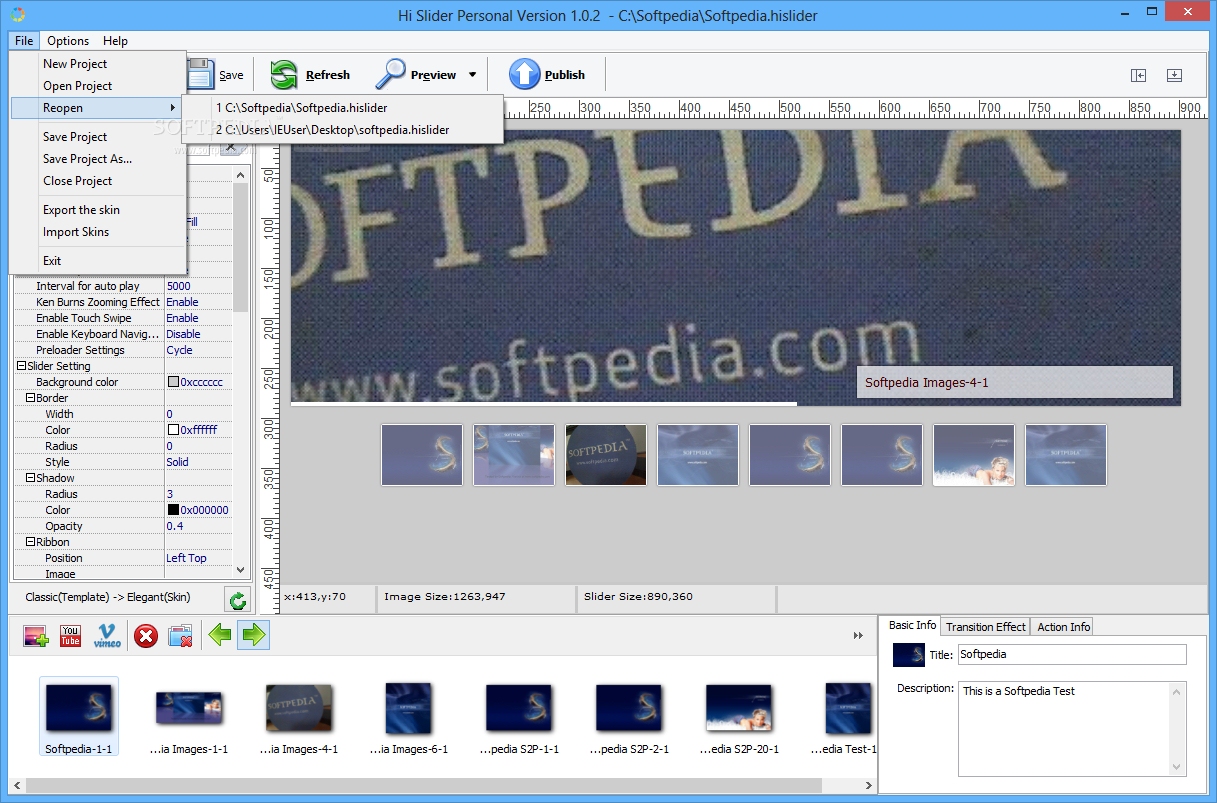Switch to the Transition Effect tab
The height and width of the screenshot is (803, 1217).
pos(985,627)
